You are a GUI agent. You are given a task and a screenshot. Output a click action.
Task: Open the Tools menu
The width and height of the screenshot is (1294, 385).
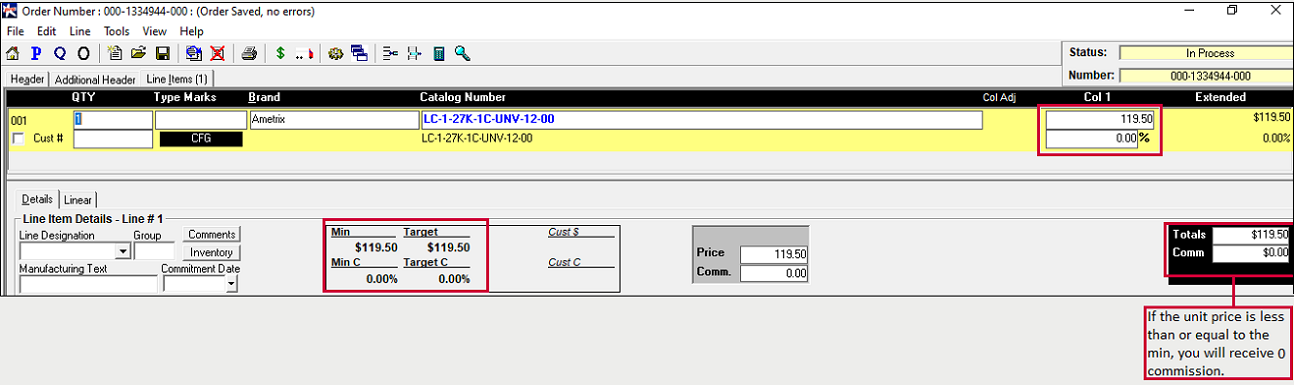(116, 31)
